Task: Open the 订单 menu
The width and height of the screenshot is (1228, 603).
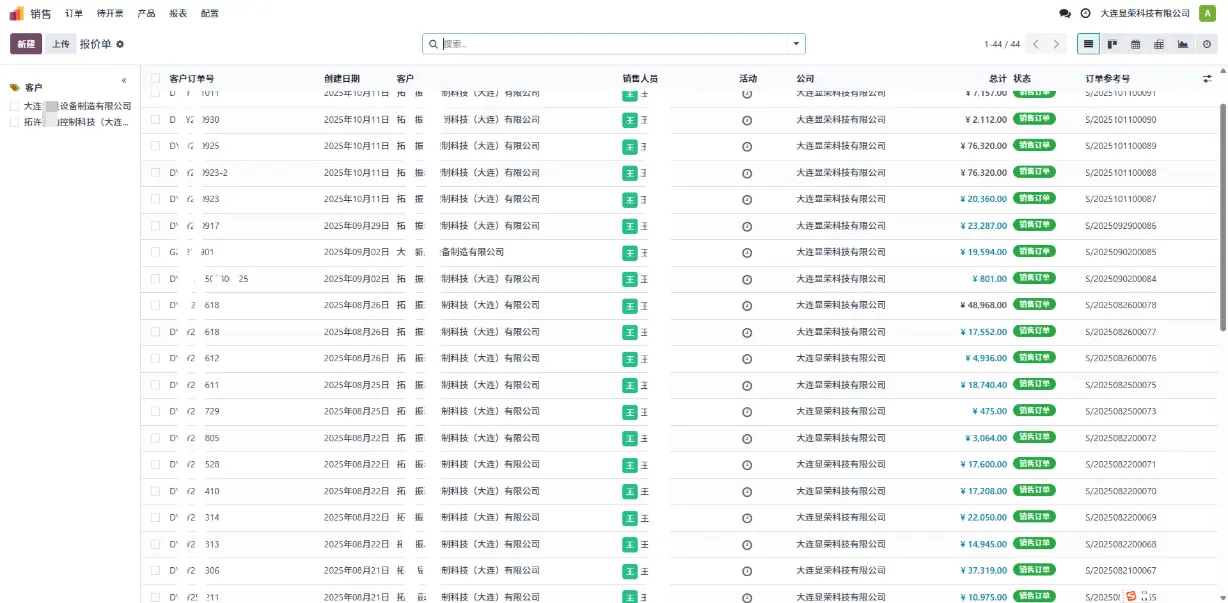Action: click(x=74, y=14)
